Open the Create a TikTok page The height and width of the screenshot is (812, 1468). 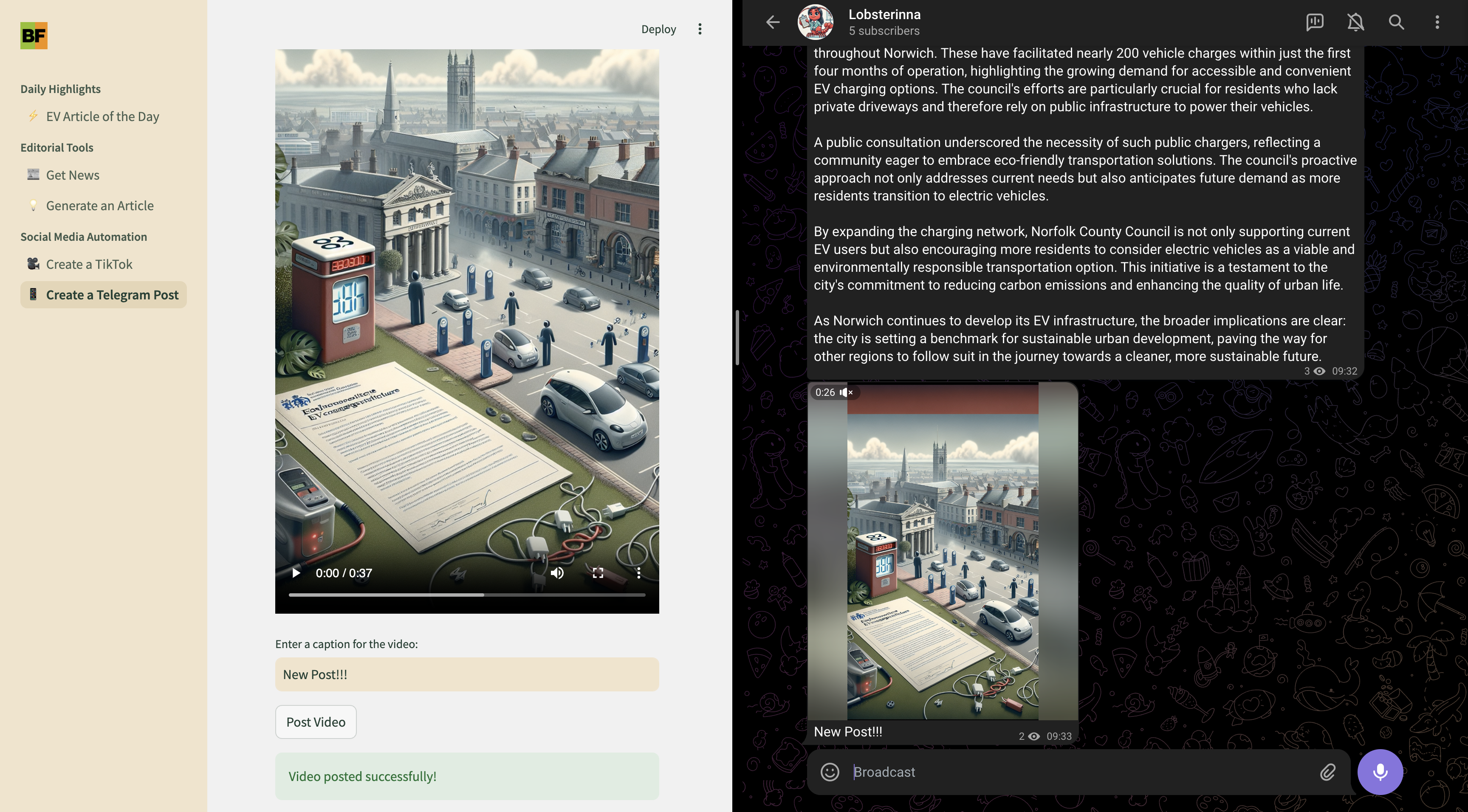point(90,265)
